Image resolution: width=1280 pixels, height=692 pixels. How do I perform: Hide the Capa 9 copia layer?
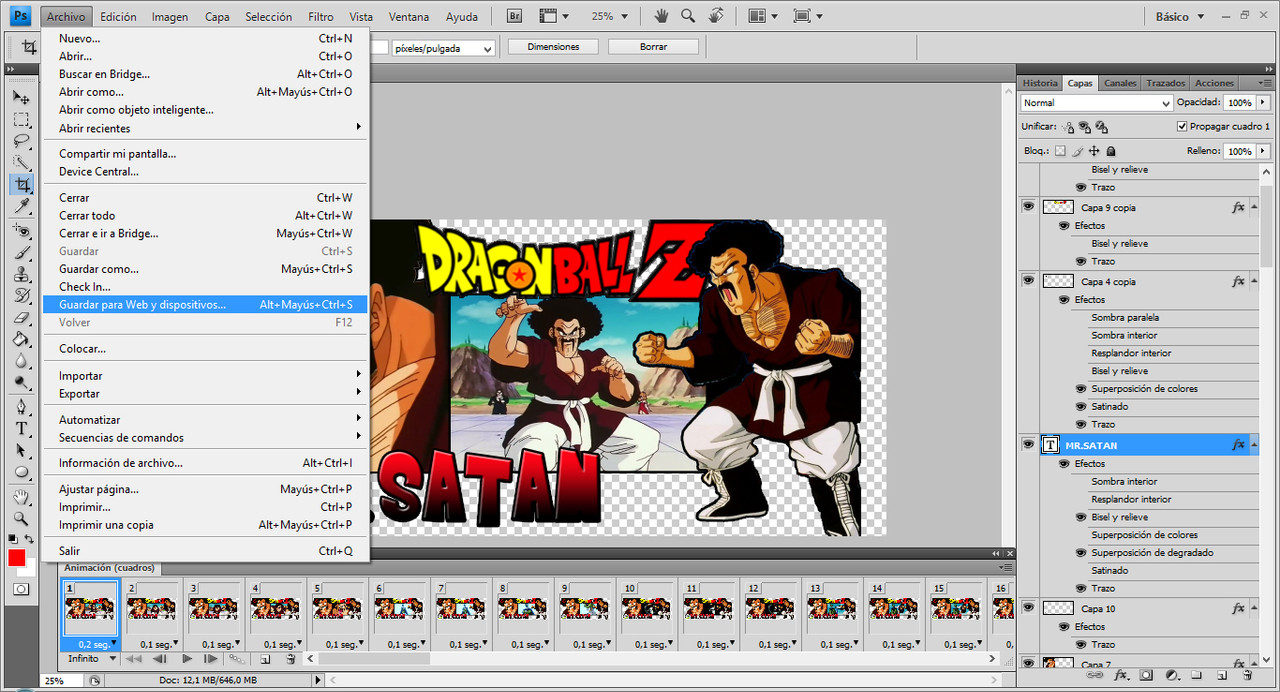(x=1028, y=206)
